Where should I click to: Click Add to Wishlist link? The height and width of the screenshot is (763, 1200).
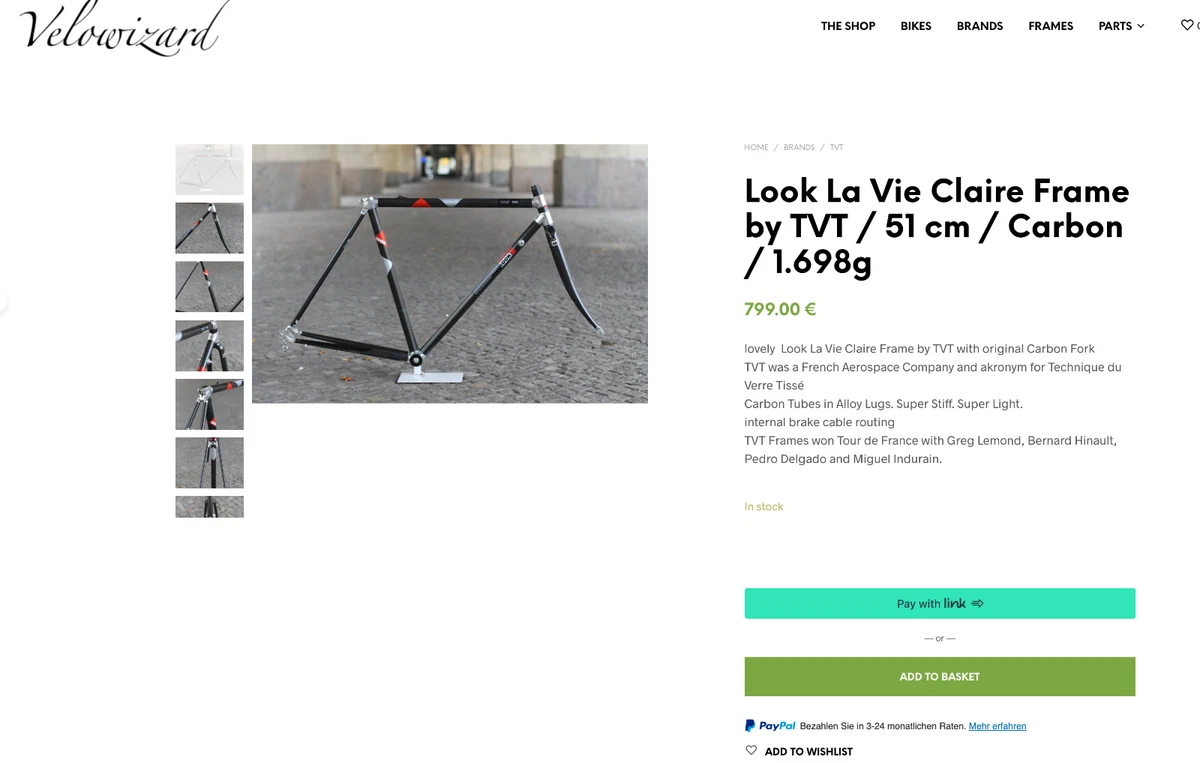(x=808, y=751)
